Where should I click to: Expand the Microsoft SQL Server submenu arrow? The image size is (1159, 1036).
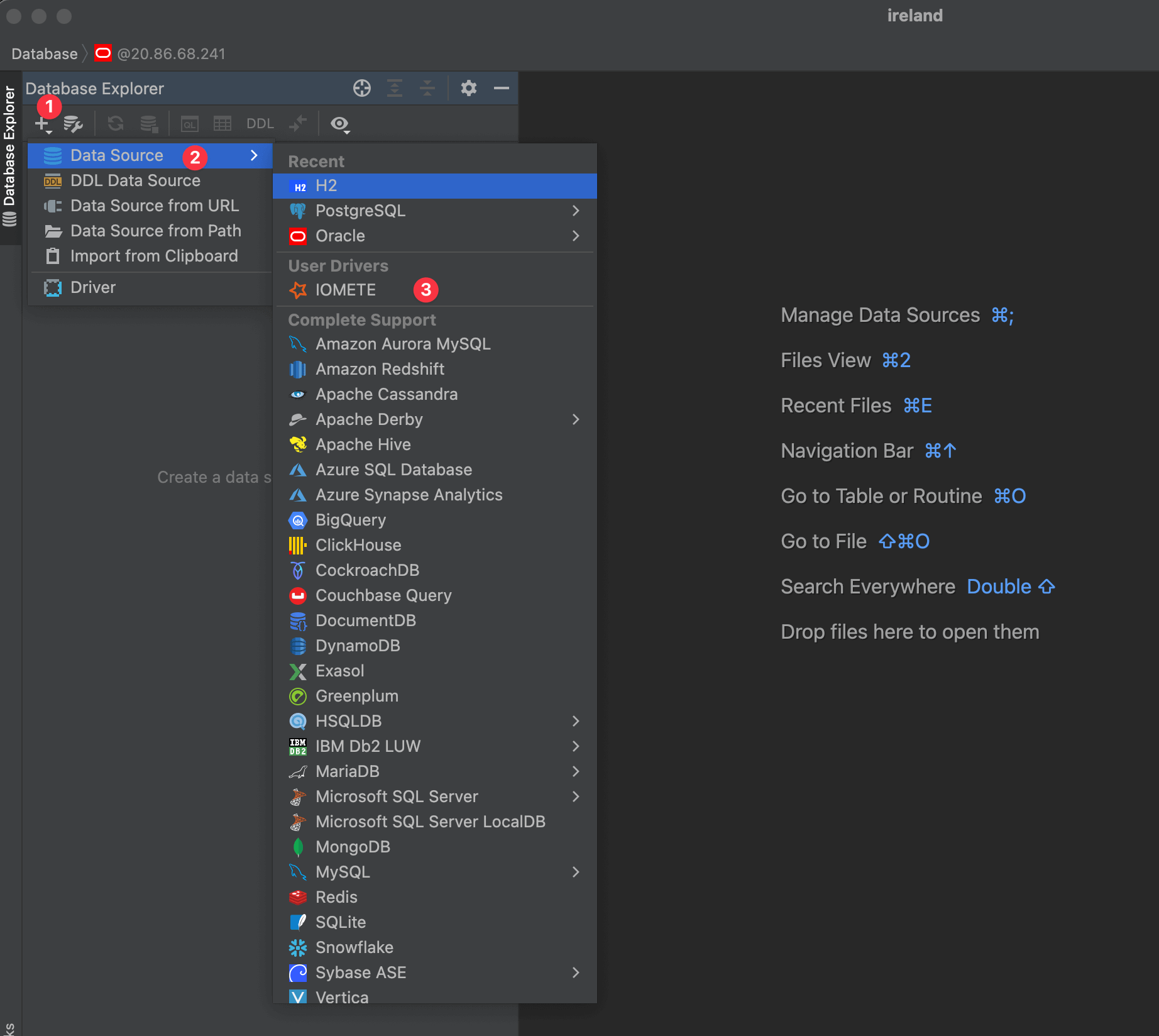point(576,796)
